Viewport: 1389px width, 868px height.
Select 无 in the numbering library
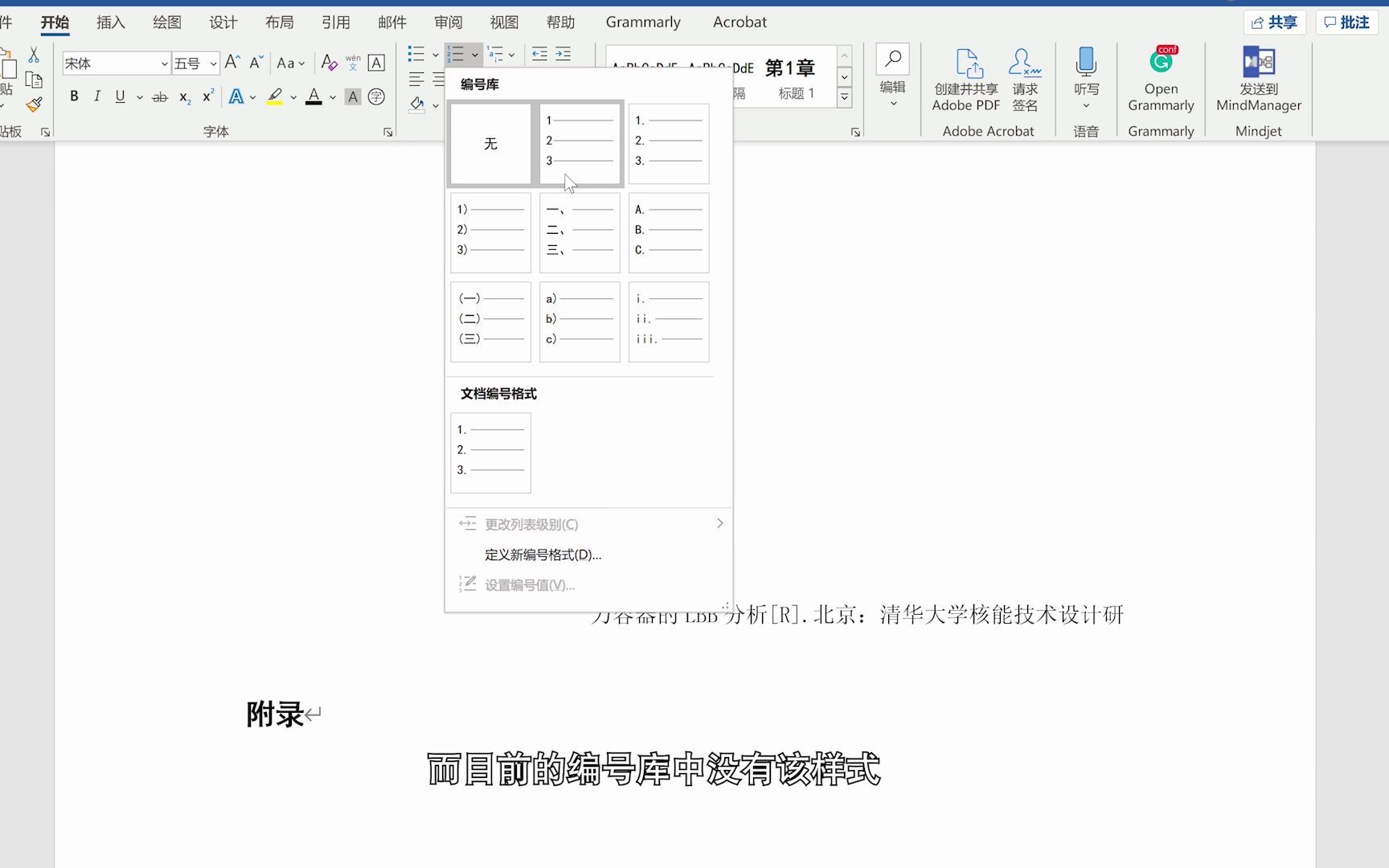490,144
